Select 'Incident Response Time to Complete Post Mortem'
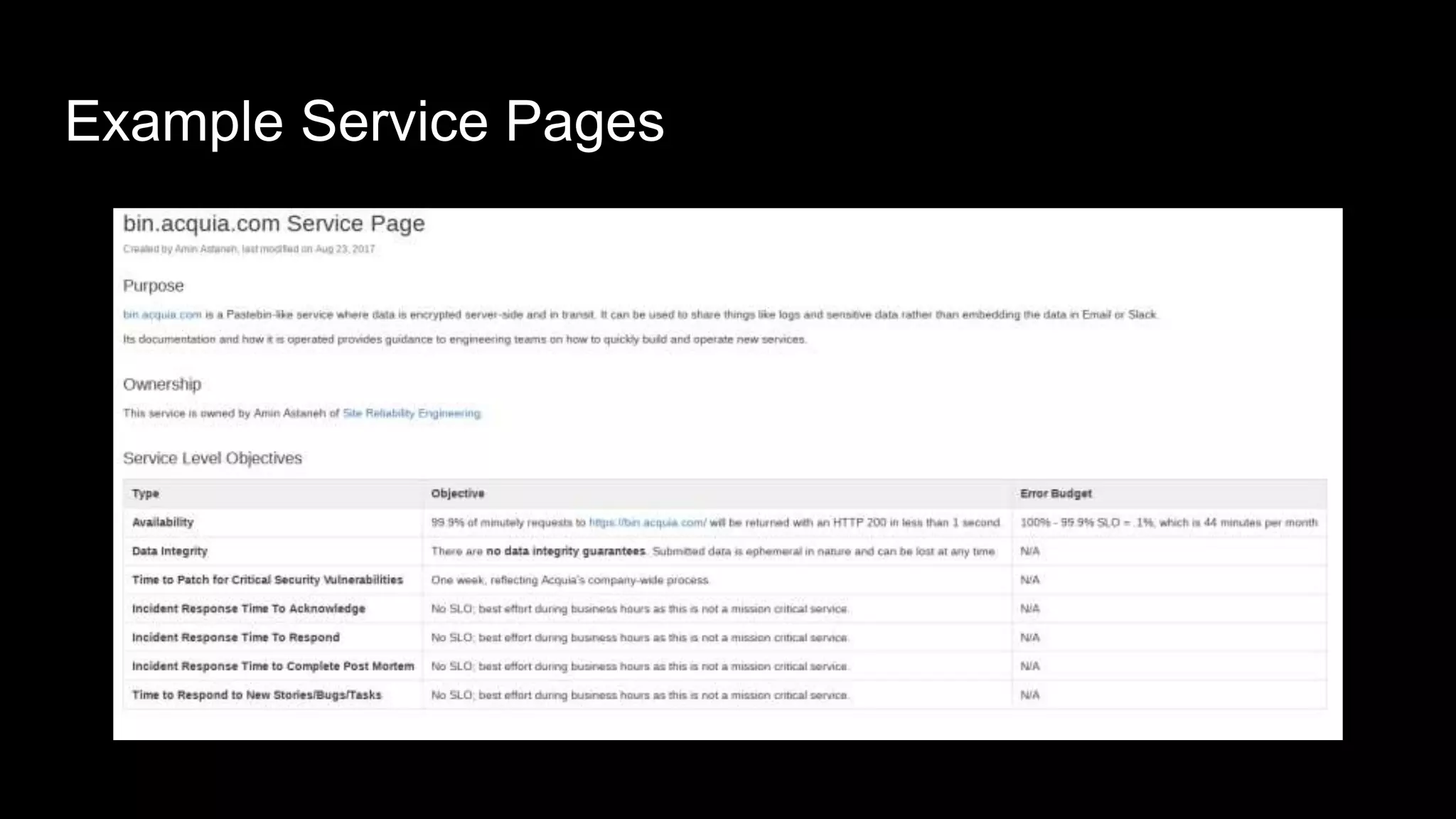The height and width of the screenshot is (819, 1456). (273, 666)
